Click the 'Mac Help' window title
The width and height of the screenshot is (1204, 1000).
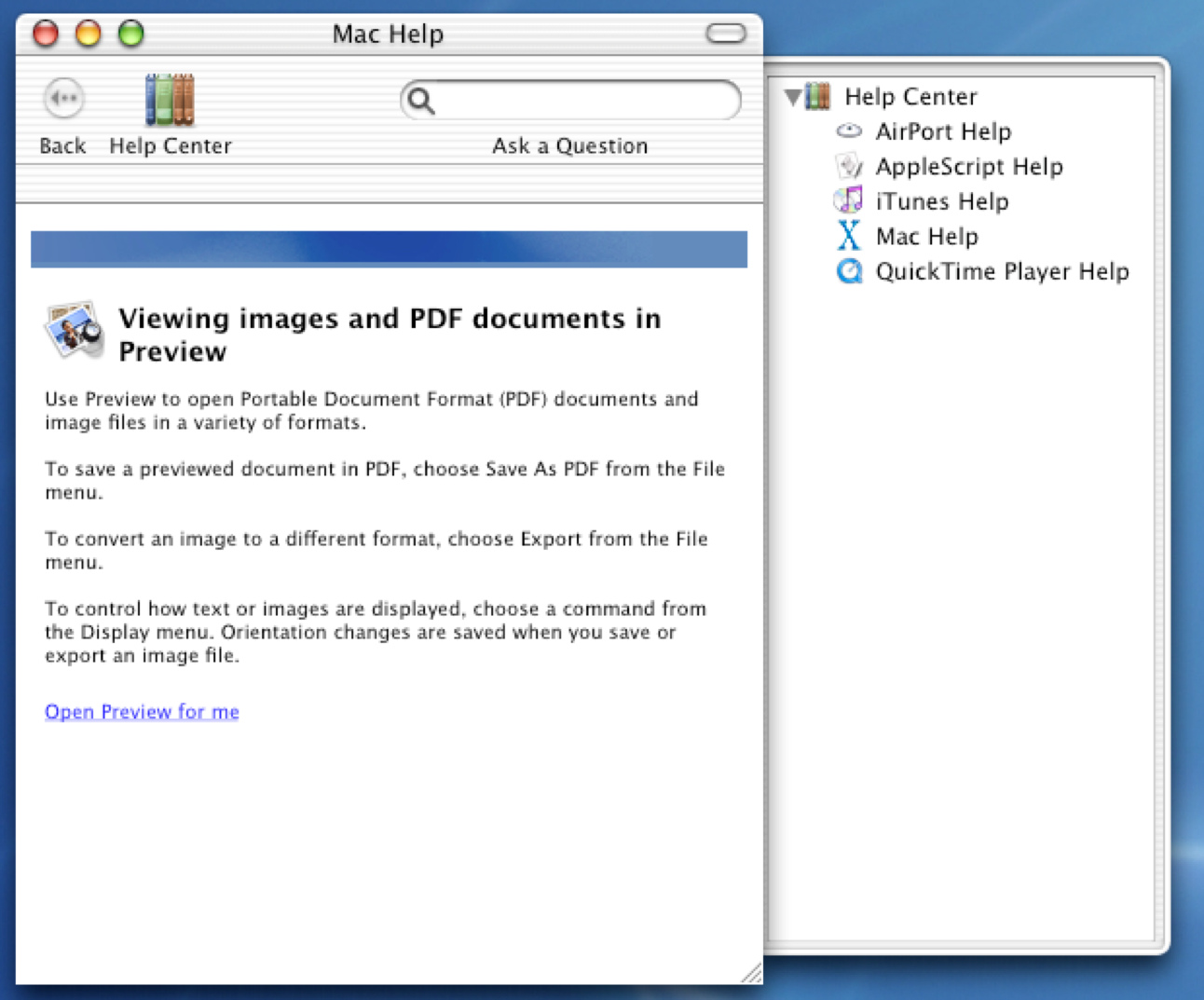pos(388,34)
